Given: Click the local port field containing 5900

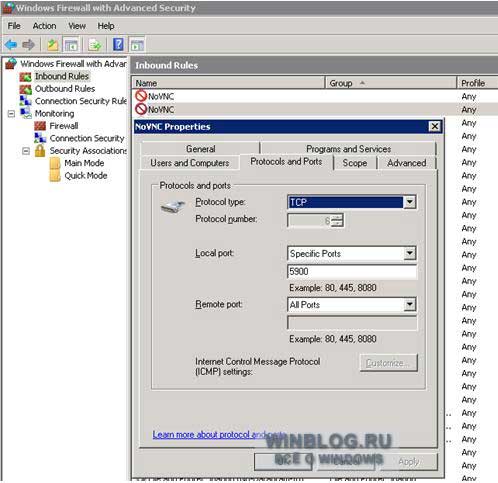Looking at the screenshot, I should coord(352,272).
